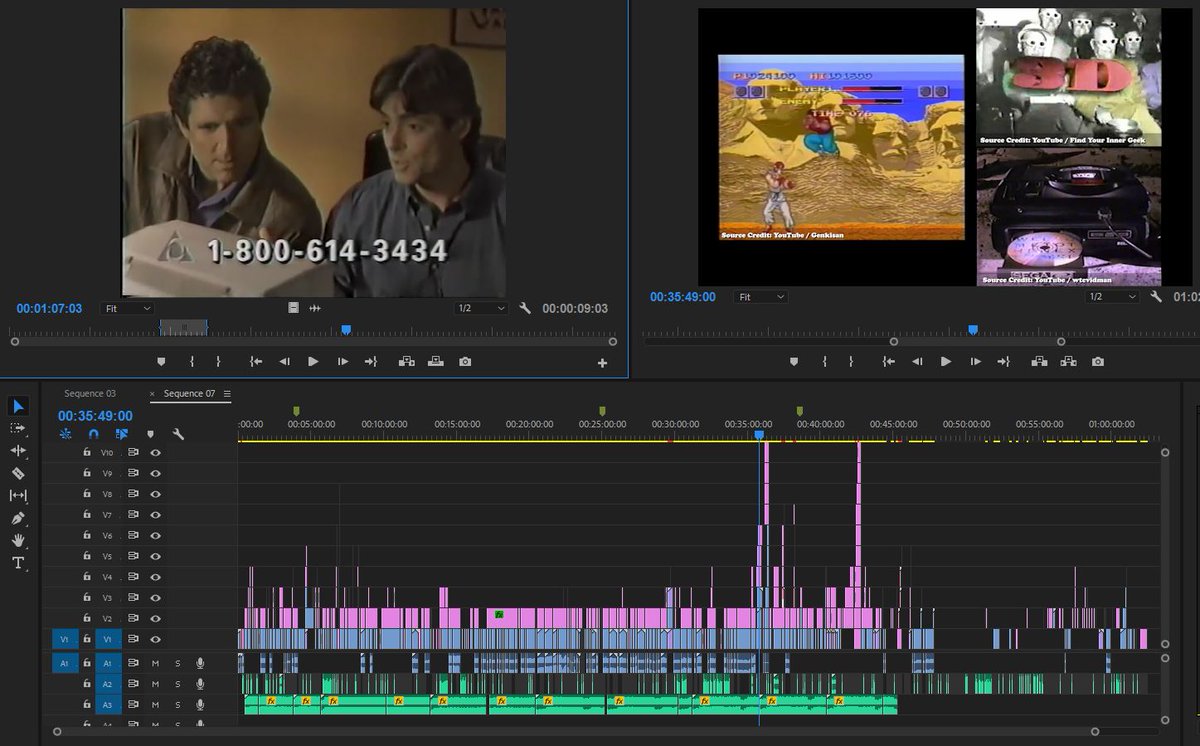Select the Type tool
Image resolution: width=1200 pixels, height=746 pixels.
coord(18,563)
